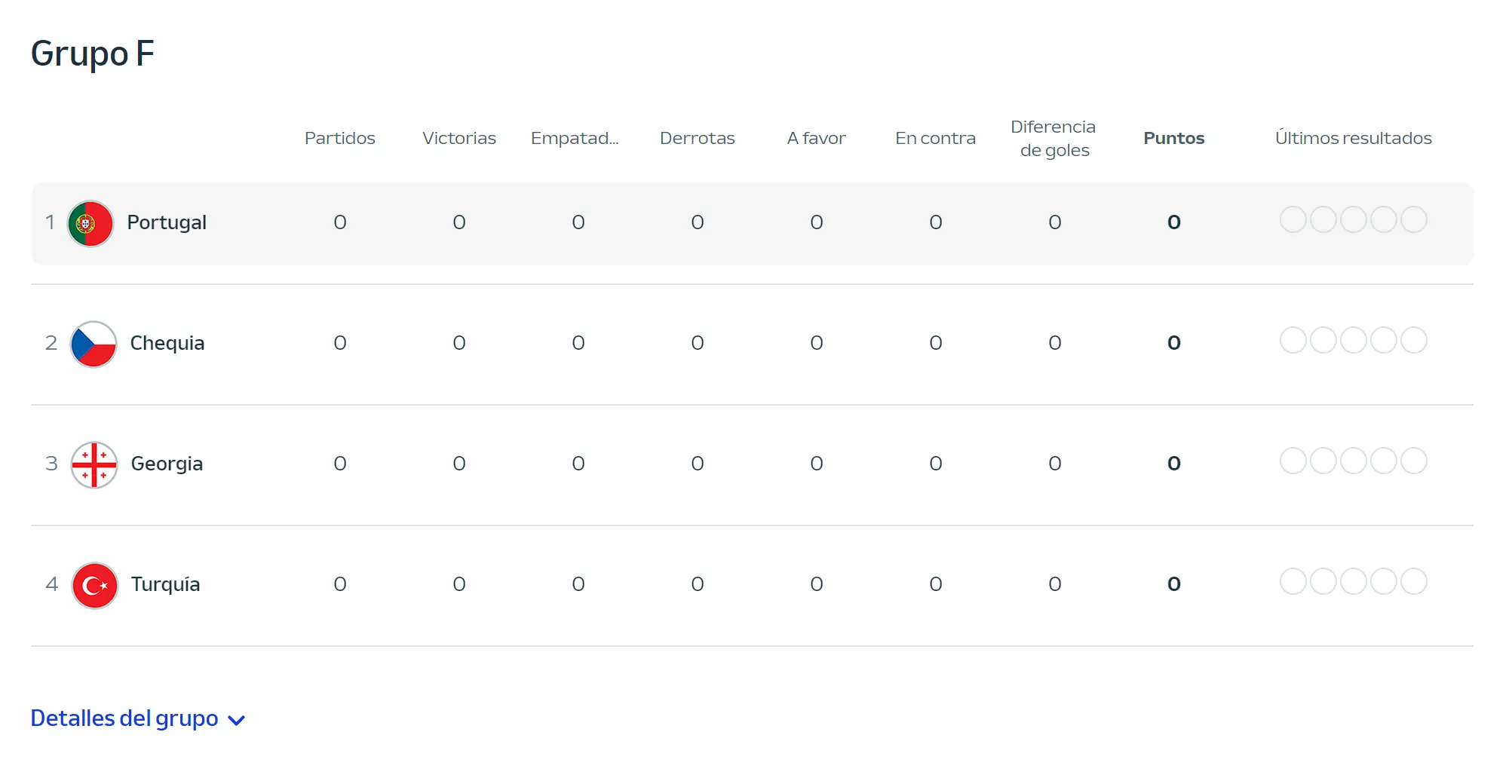Click the Grupo F heading
This screenshot has height=784, width=1512.
click(93, 54)
